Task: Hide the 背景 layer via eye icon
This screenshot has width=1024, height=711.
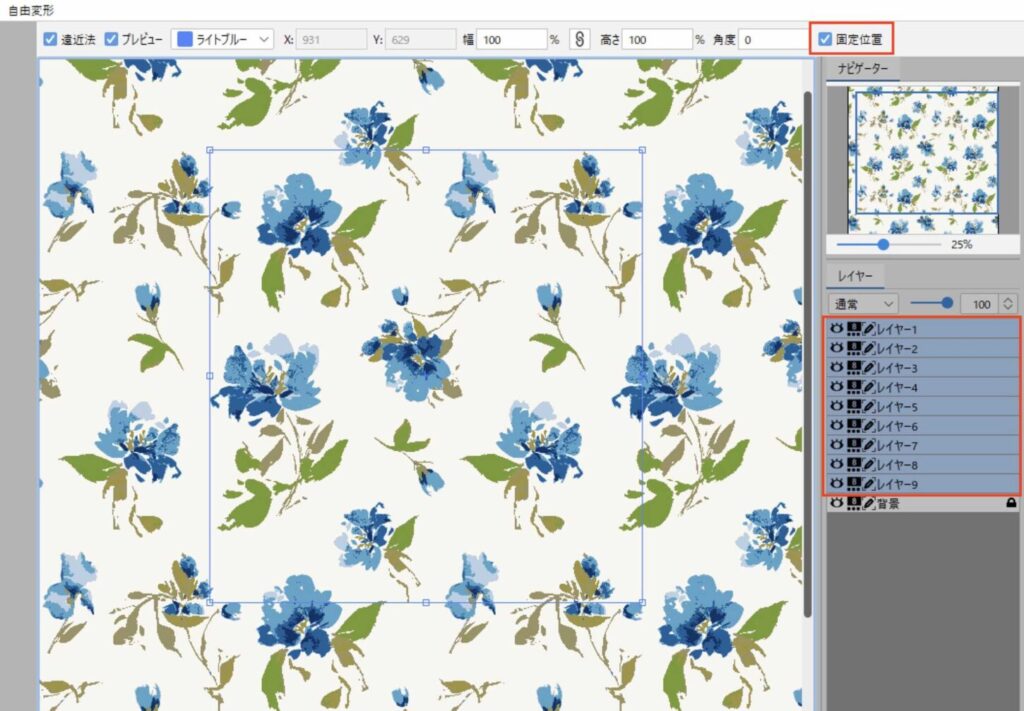Action: 837,503
